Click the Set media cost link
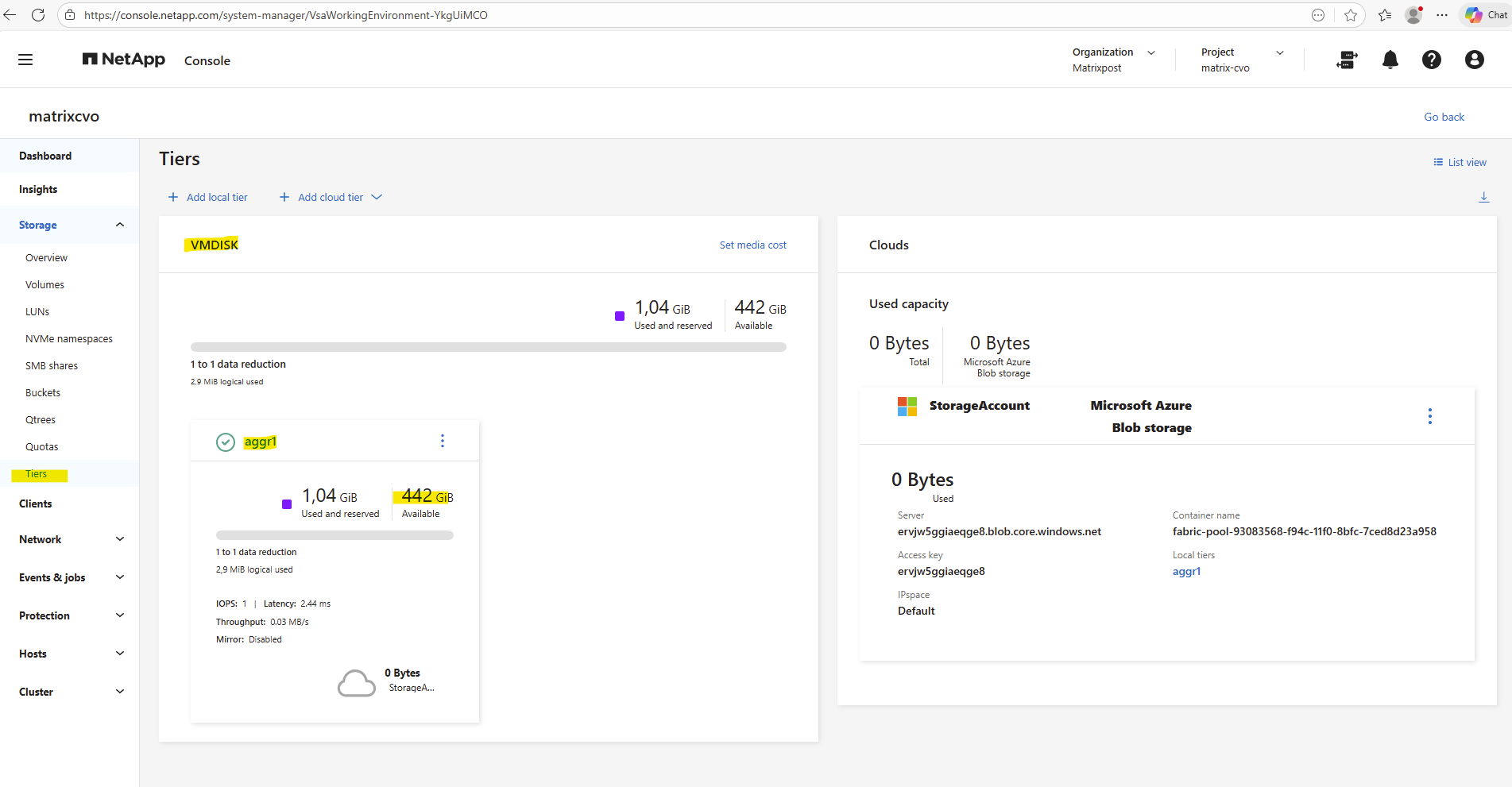1512x787 pixels. [752, 245]
